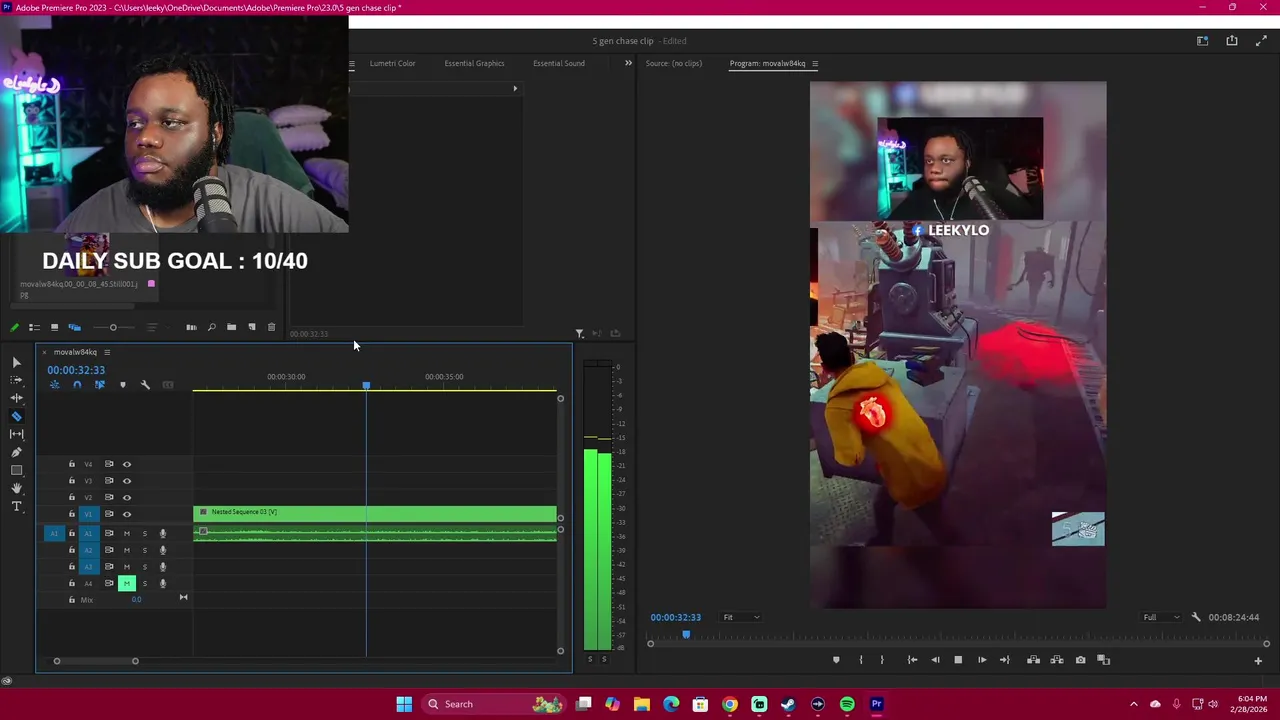Select the Selection tool arrow
Screen dimensions: 1280x720
(16, 362)
